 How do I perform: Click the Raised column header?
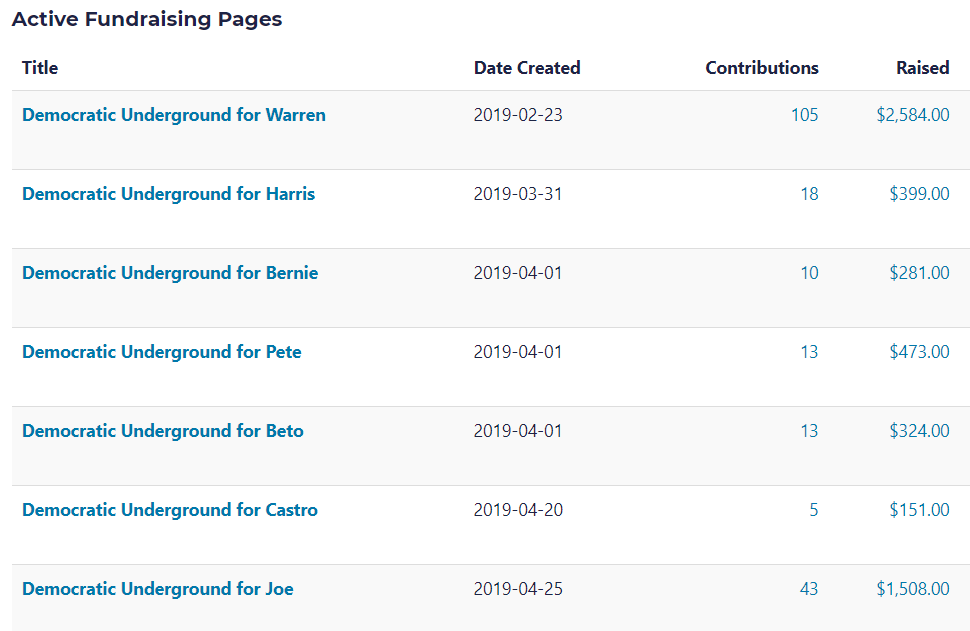(x=923, y=68)
